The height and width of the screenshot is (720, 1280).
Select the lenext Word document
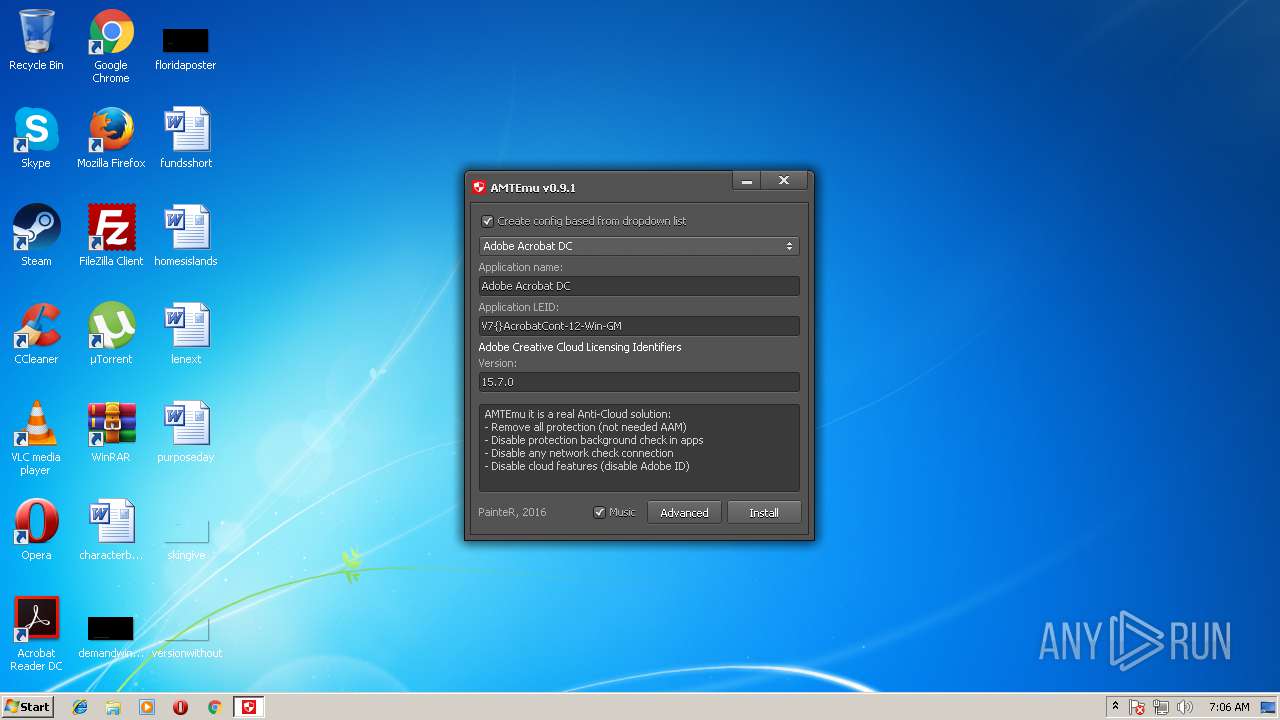(x=186, y=334)
